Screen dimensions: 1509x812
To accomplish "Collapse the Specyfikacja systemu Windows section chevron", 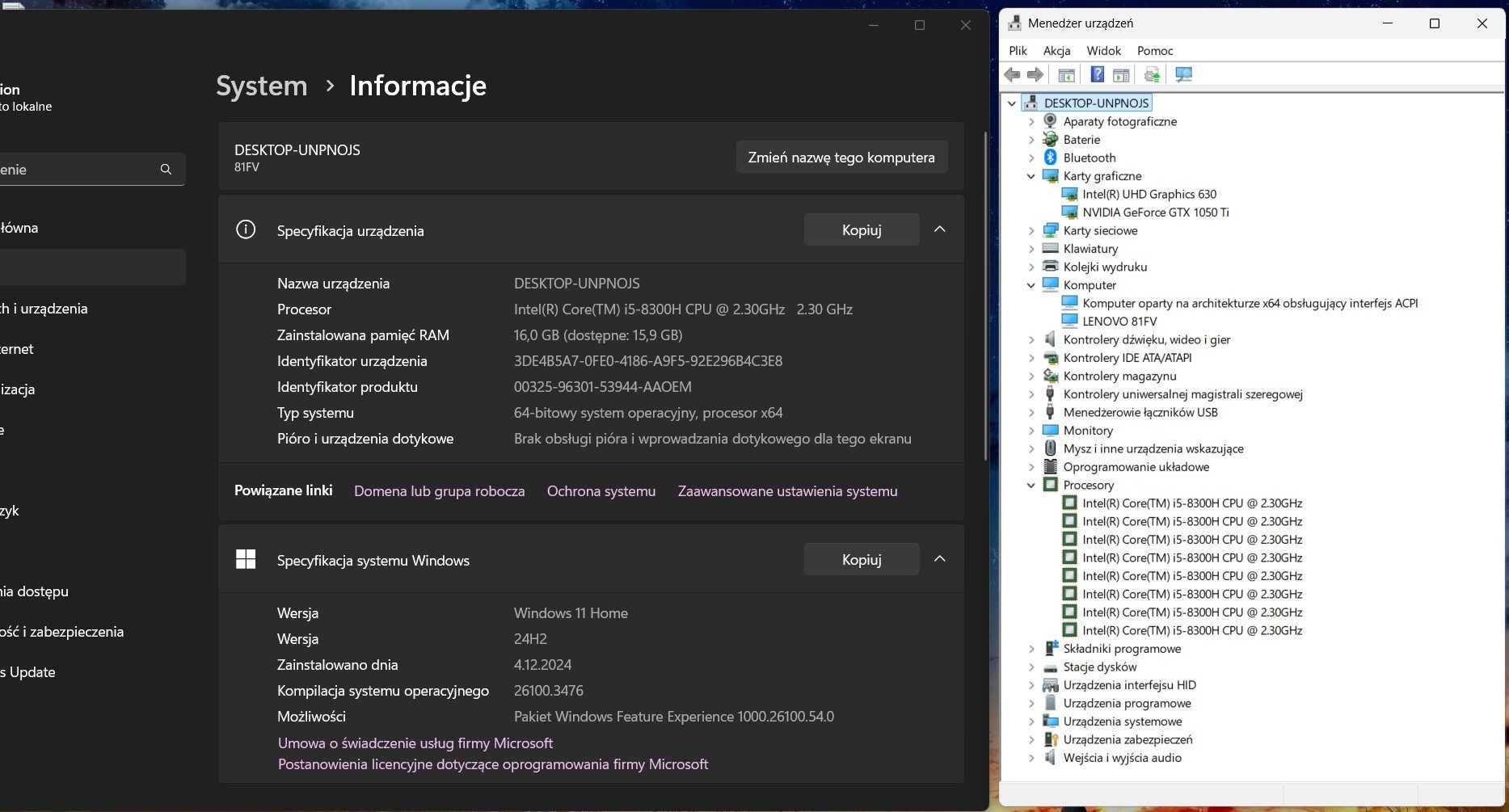I will (940, 559).
